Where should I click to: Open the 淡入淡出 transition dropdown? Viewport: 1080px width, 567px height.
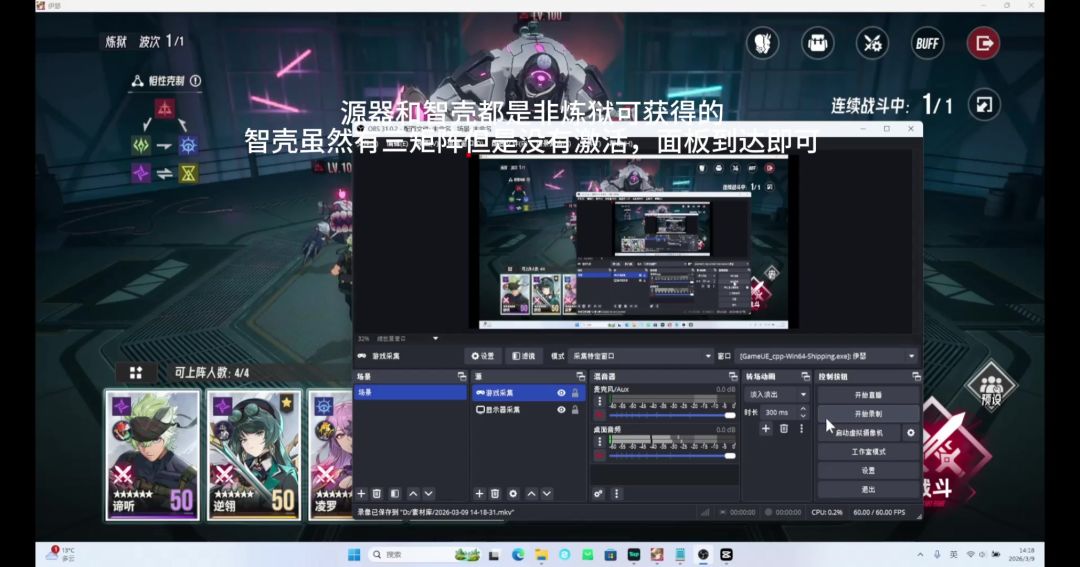[x=776, y=394]
